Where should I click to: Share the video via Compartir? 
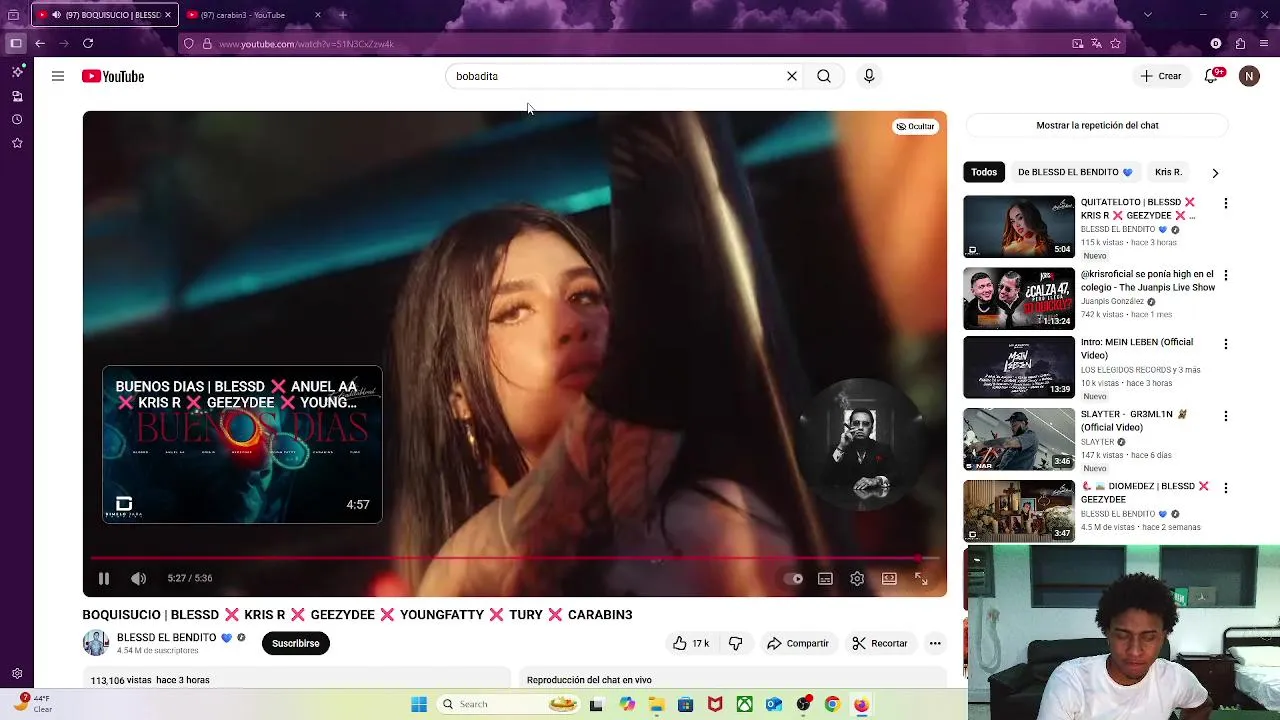click(x=798, y=643)
